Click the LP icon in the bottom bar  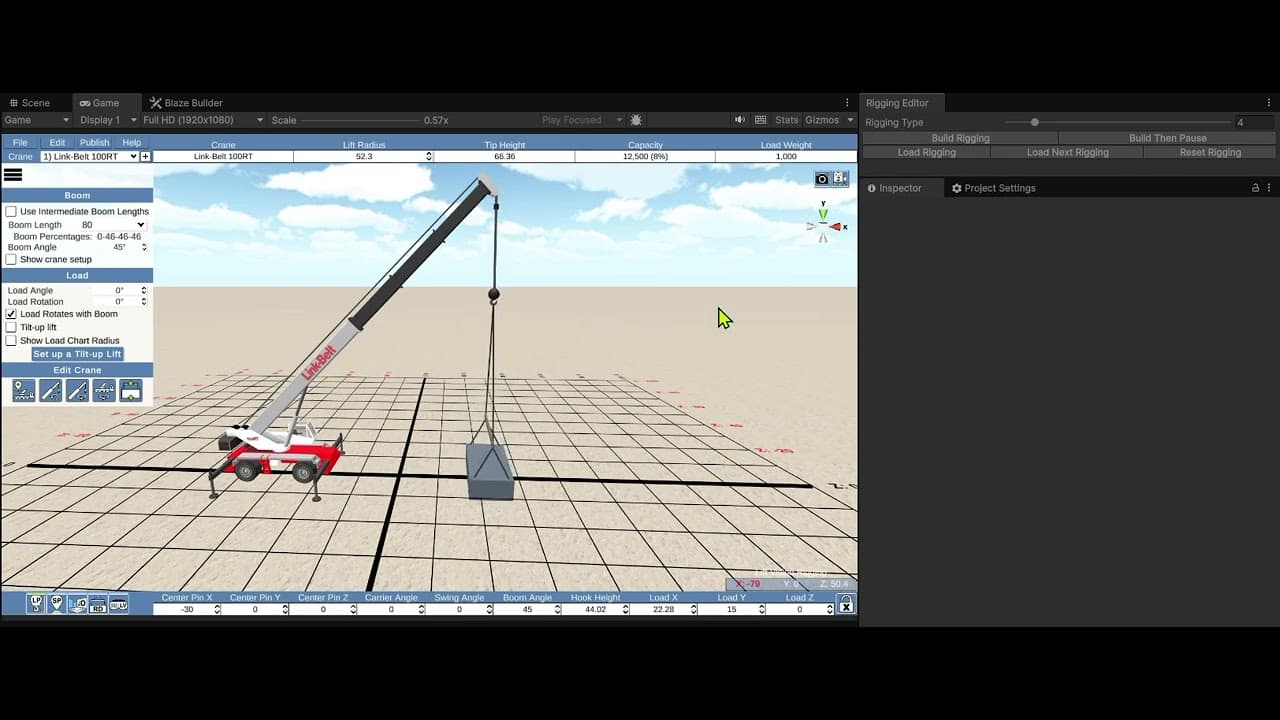(36, 604)
